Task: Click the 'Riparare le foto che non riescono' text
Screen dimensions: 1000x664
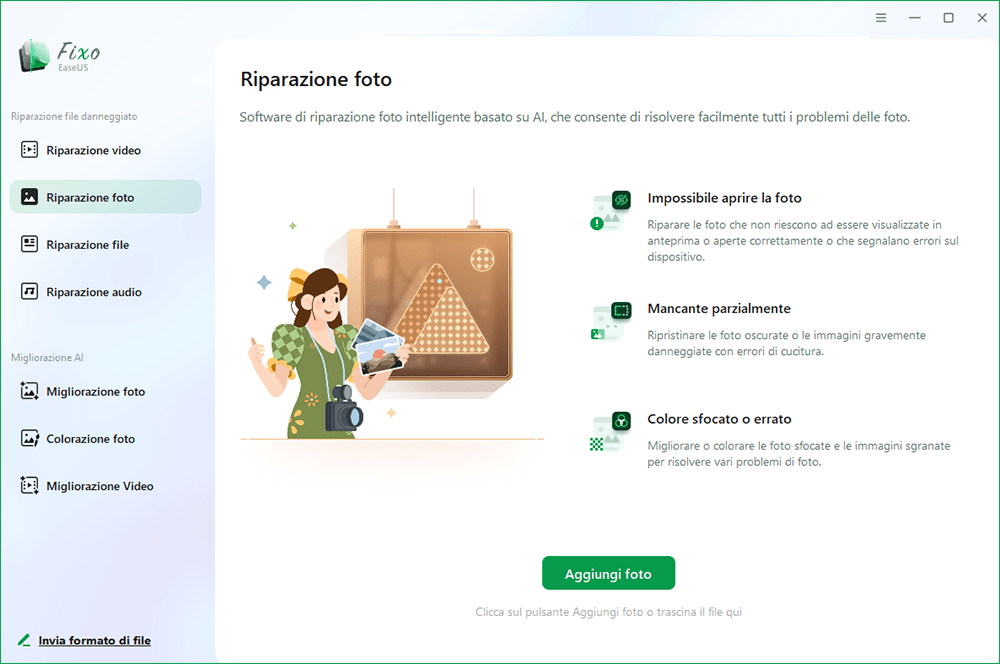Action: tap(803, 240)
